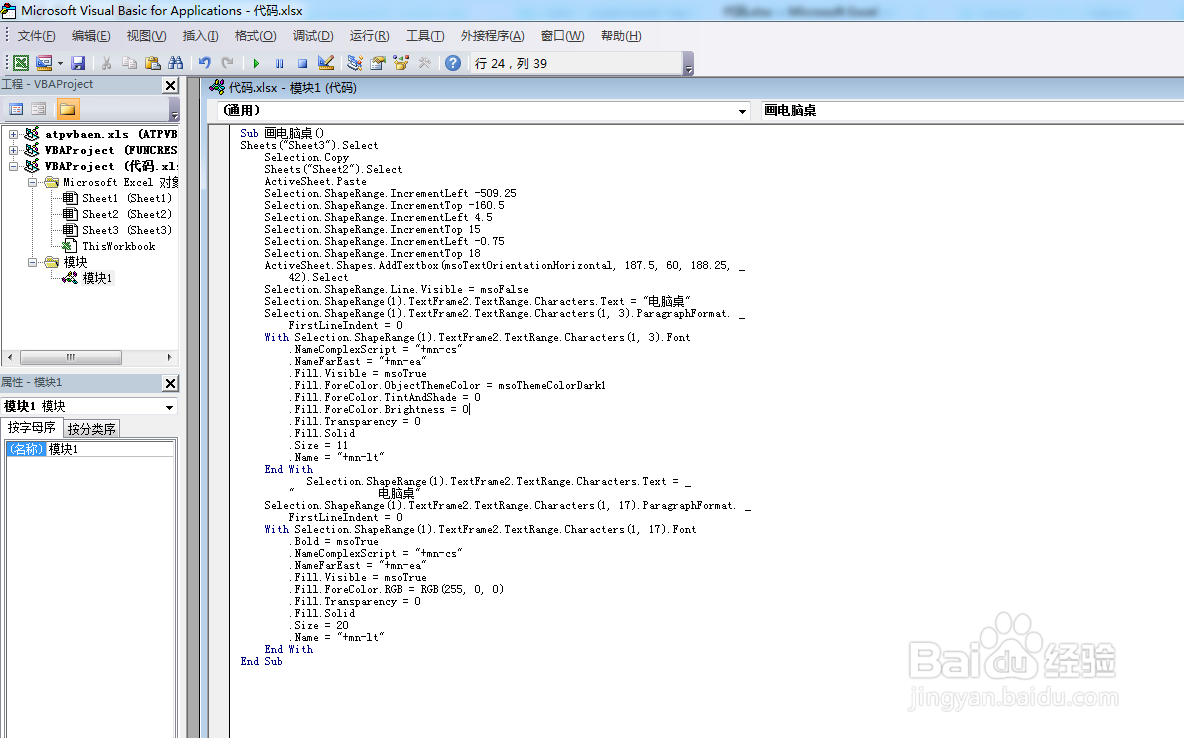
Task: Click project tree scroll right arrow
Action: (169, 357)
